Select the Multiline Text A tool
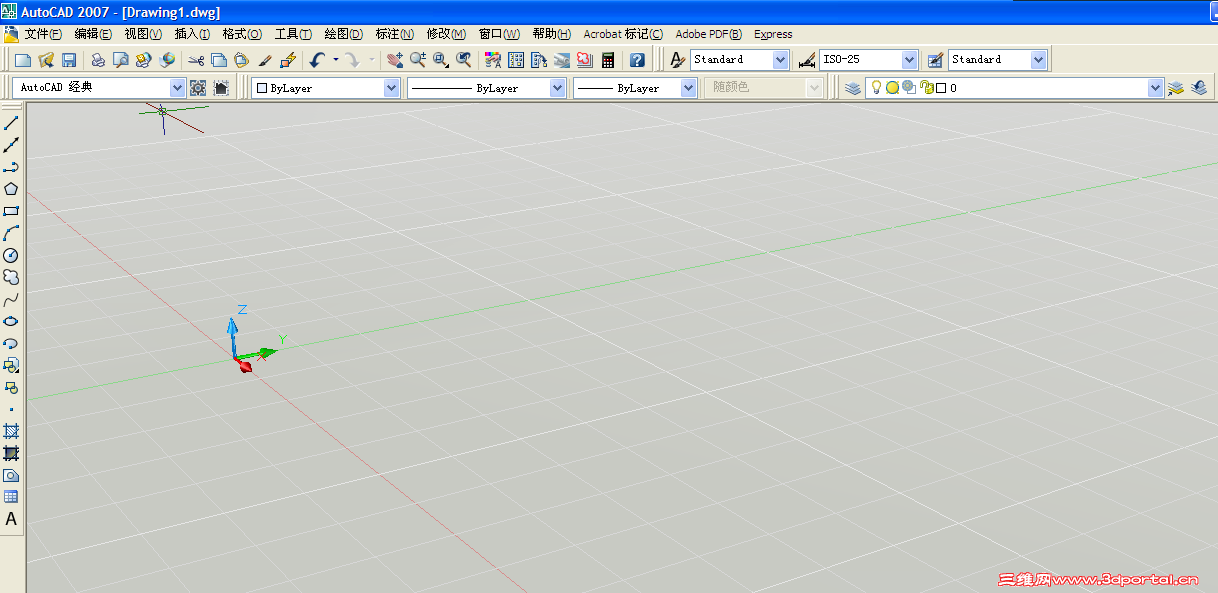This screenshot has width=1218, height=593. pyautogui.click(x=11, y=519)
